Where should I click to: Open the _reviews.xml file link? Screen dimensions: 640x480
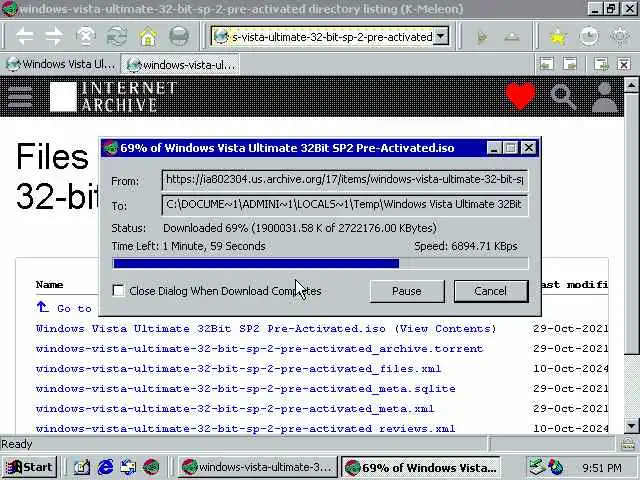click(246, 429)
